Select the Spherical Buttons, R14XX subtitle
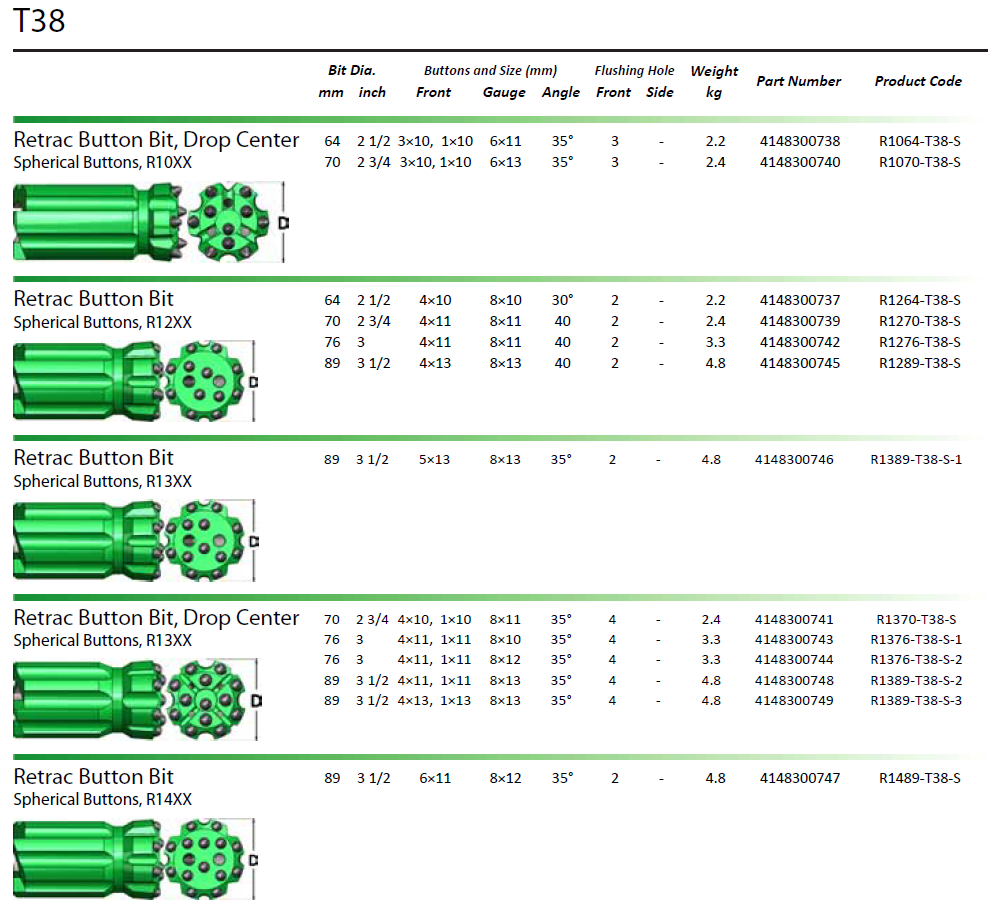The height and width of the screenshot is (904, 1008). [102, 799]
